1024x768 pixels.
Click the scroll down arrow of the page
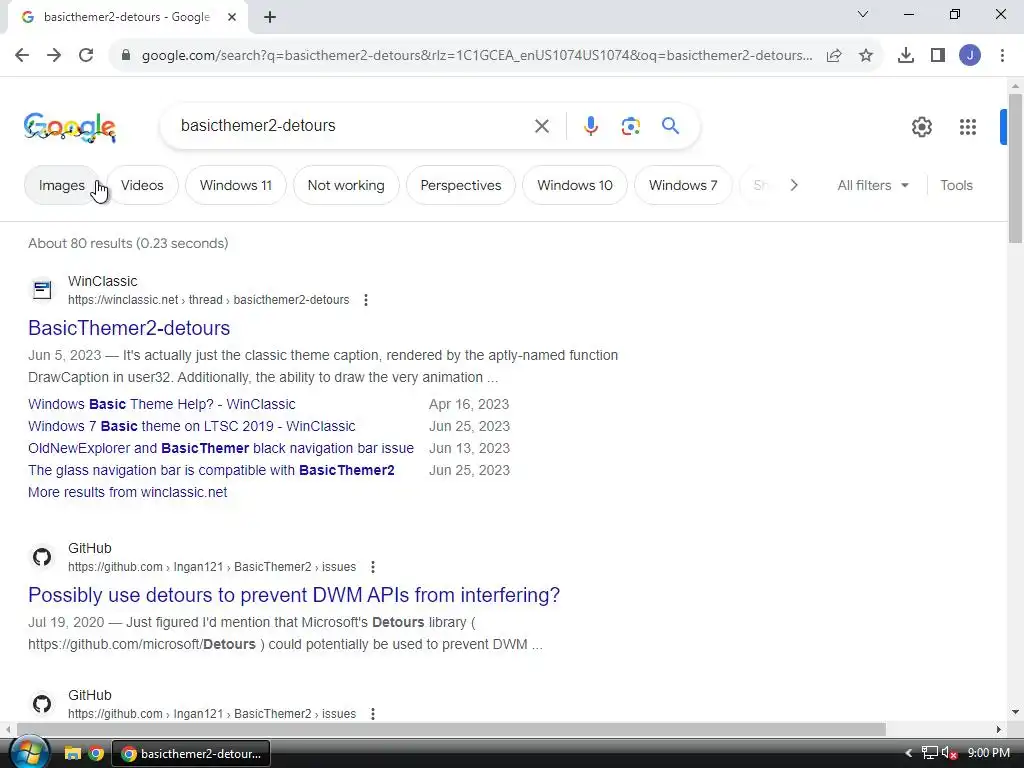click(x=1015, y=712)
